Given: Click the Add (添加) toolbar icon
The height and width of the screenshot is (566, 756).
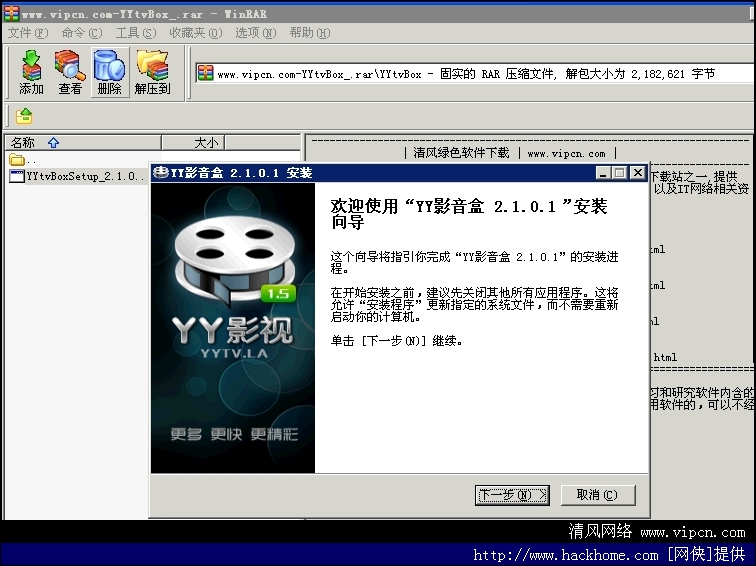Looking at the screenshot, I should (31, 72).
